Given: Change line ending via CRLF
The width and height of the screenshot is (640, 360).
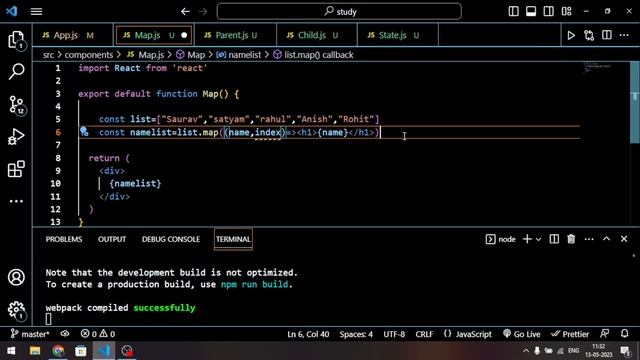Looking at the screenshot, I should click(424, 334).
